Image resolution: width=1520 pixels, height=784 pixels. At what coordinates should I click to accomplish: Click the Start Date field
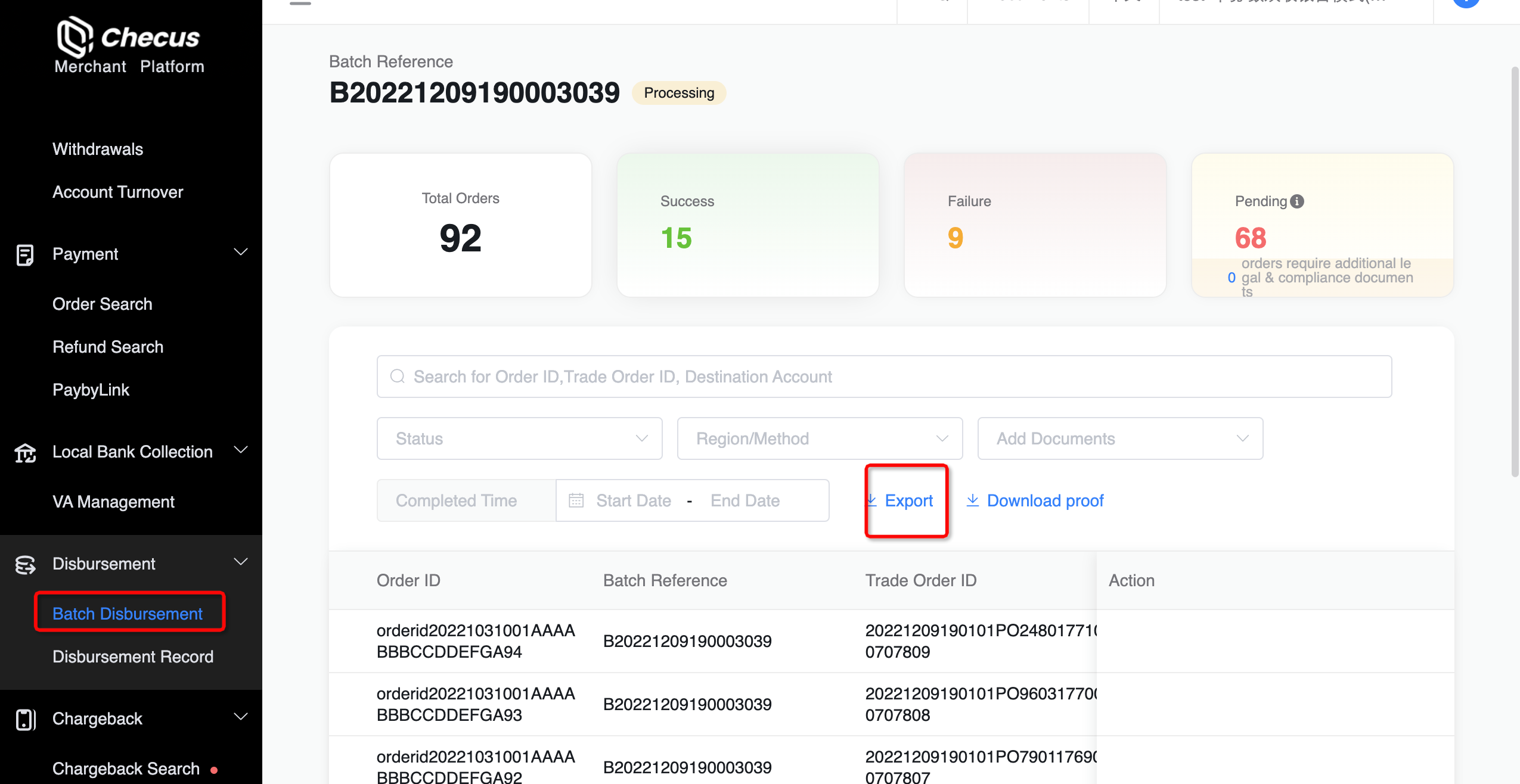point(633,500)
